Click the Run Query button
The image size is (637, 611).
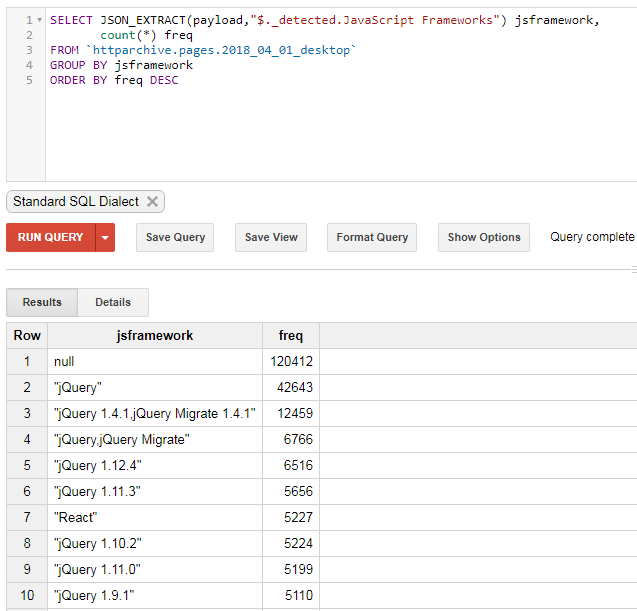point(51,237)
